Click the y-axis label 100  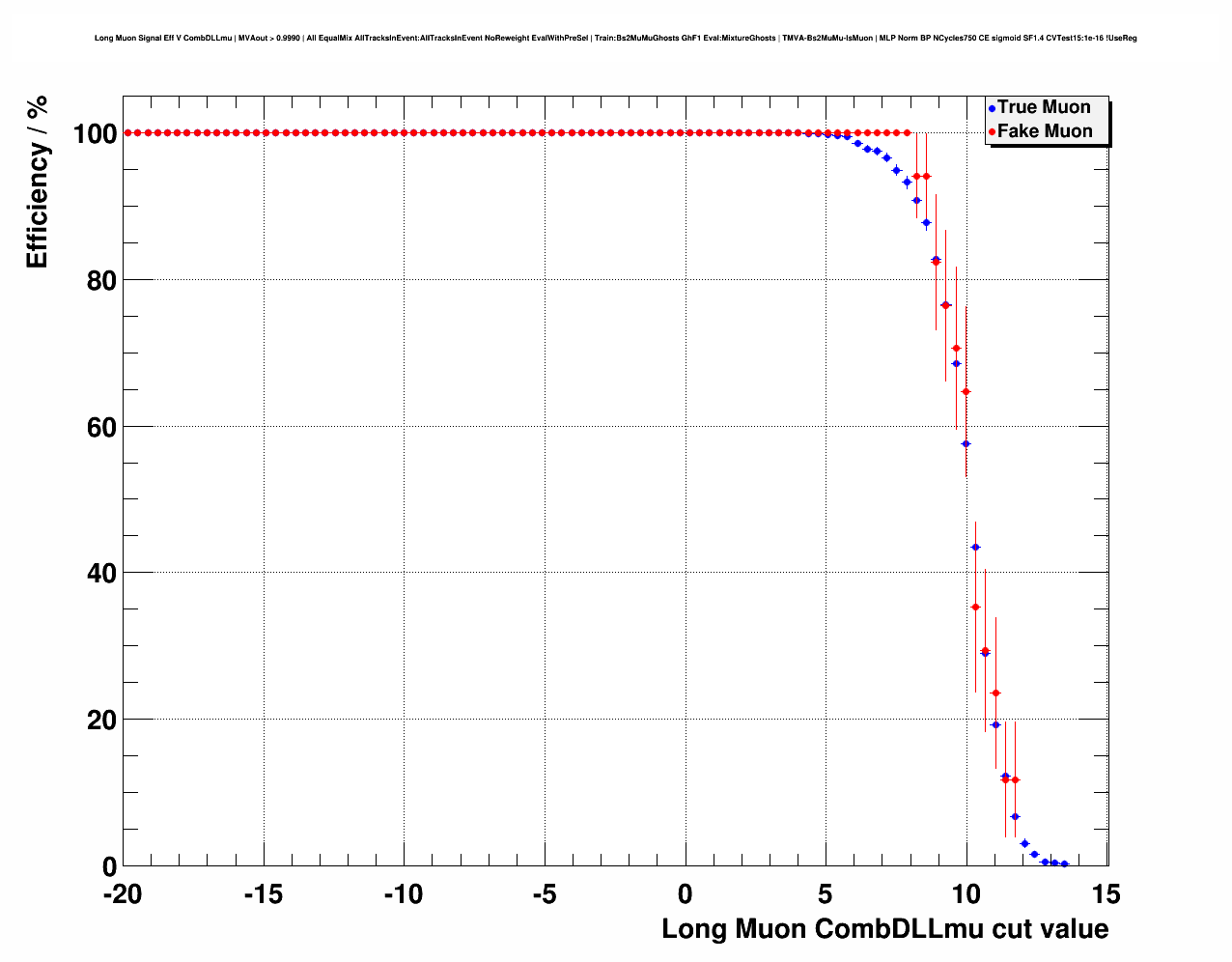(95, 134)
